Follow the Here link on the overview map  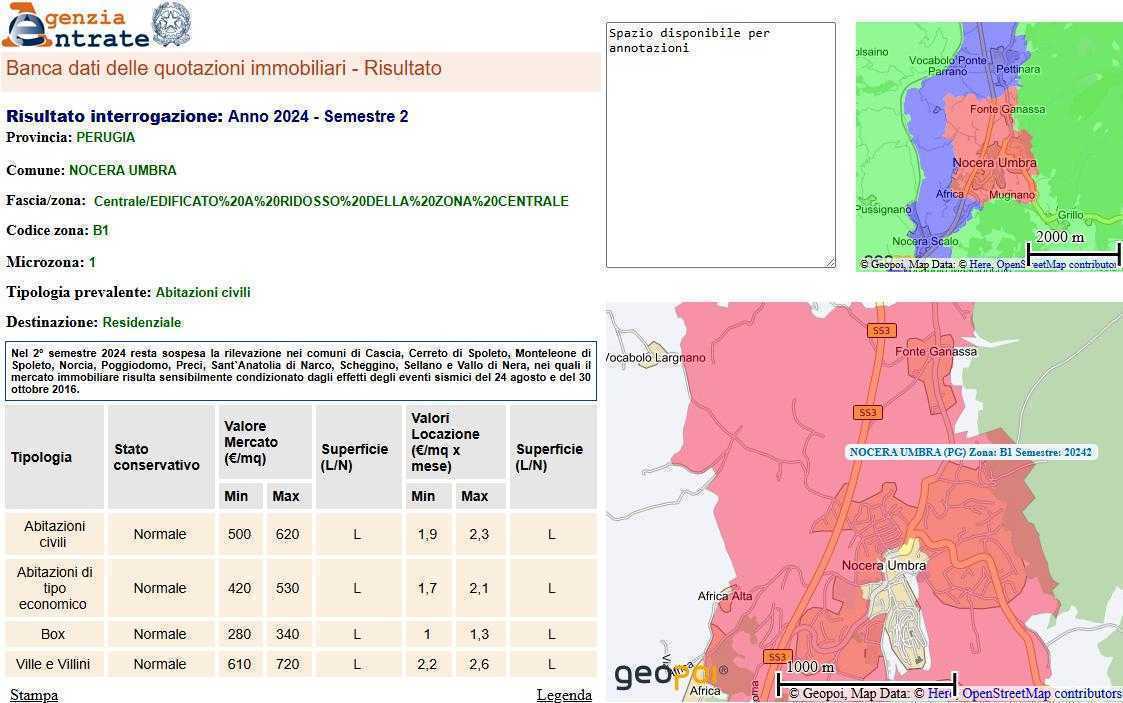[980, 265]
